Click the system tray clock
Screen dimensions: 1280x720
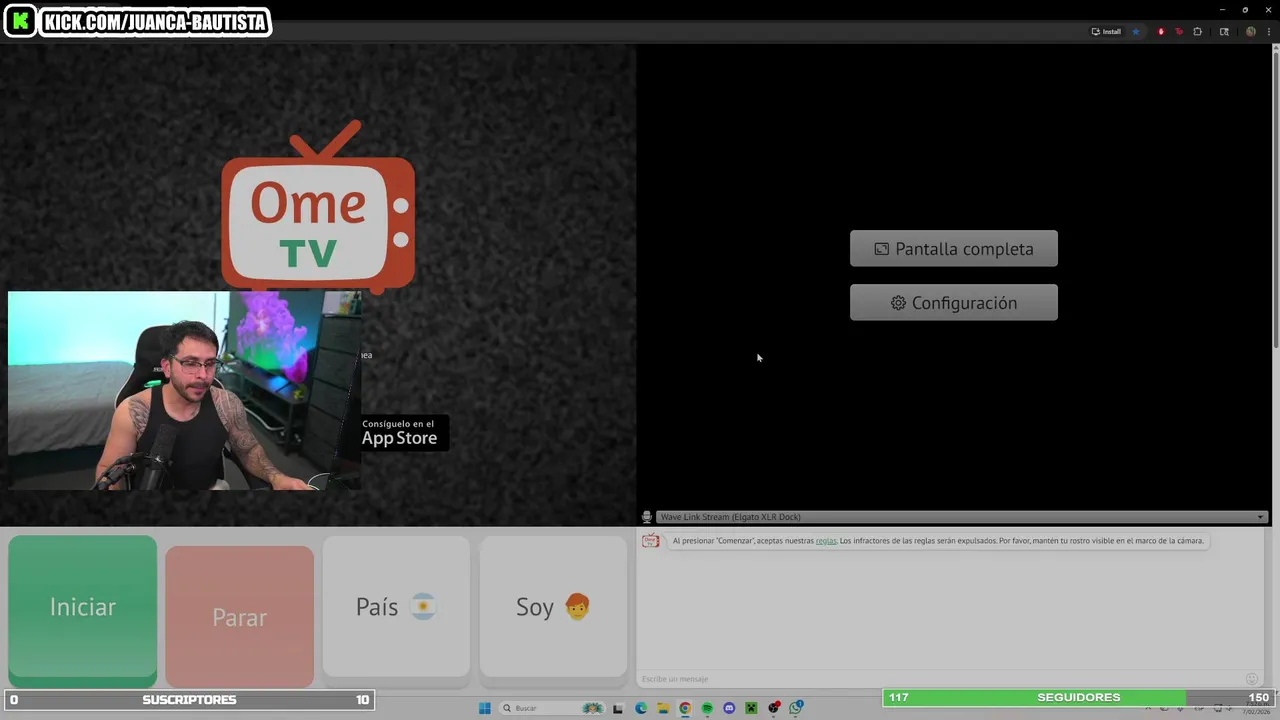pos(1255,708)
